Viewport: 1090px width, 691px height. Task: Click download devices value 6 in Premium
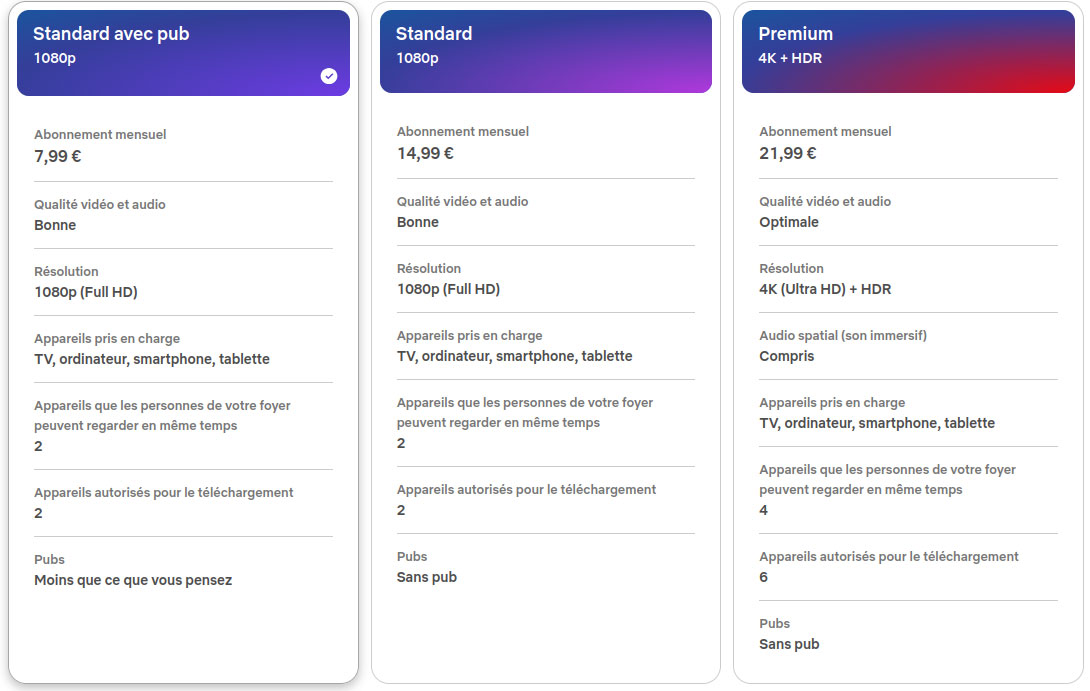pos(763,577)
